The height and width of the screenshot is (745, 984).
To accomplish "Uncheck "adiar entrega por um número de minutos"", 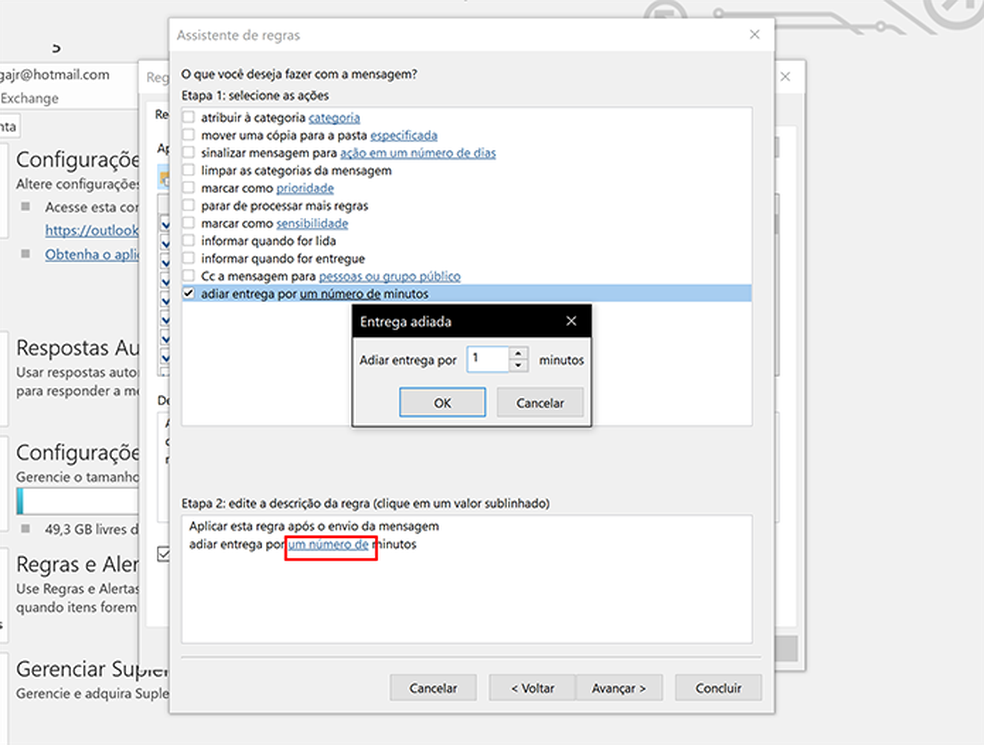I will tap(190, 293).
